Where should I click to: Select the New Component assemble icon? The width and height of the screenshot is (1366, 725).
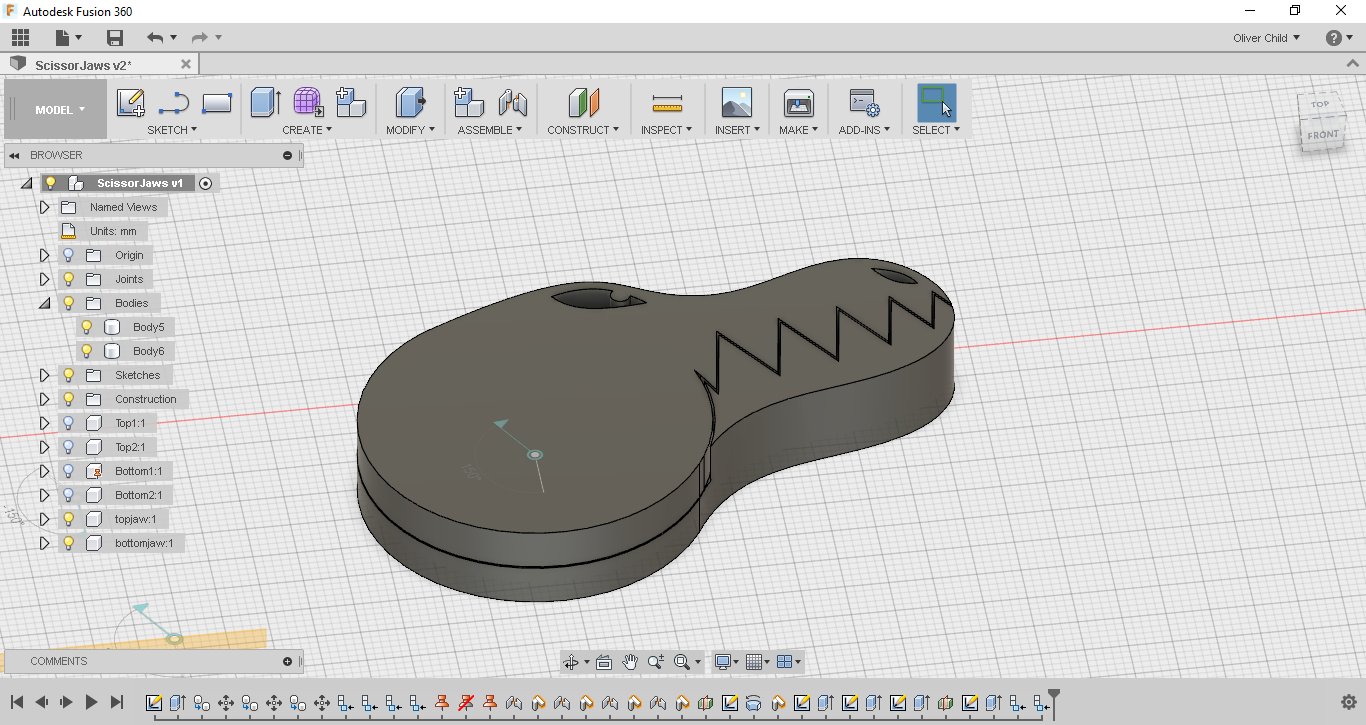(x=469, y=102)
